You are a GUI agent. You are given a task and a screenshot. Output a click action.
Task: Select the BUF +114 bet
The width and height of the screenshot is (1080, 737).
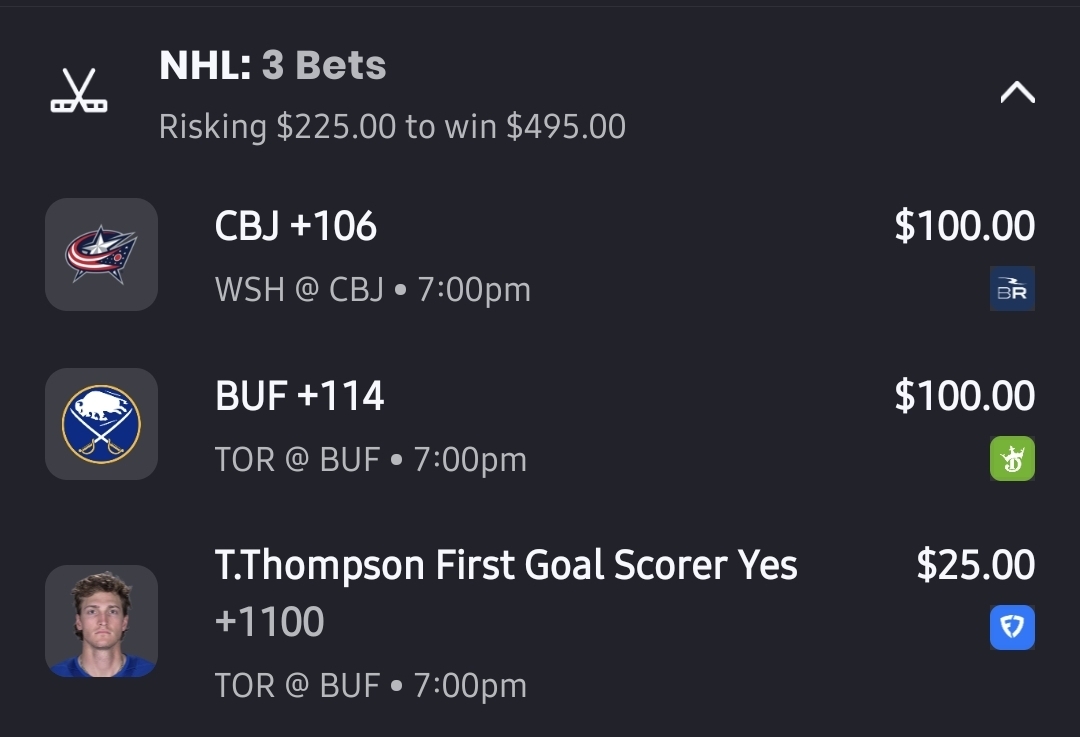tap(300, 397)
